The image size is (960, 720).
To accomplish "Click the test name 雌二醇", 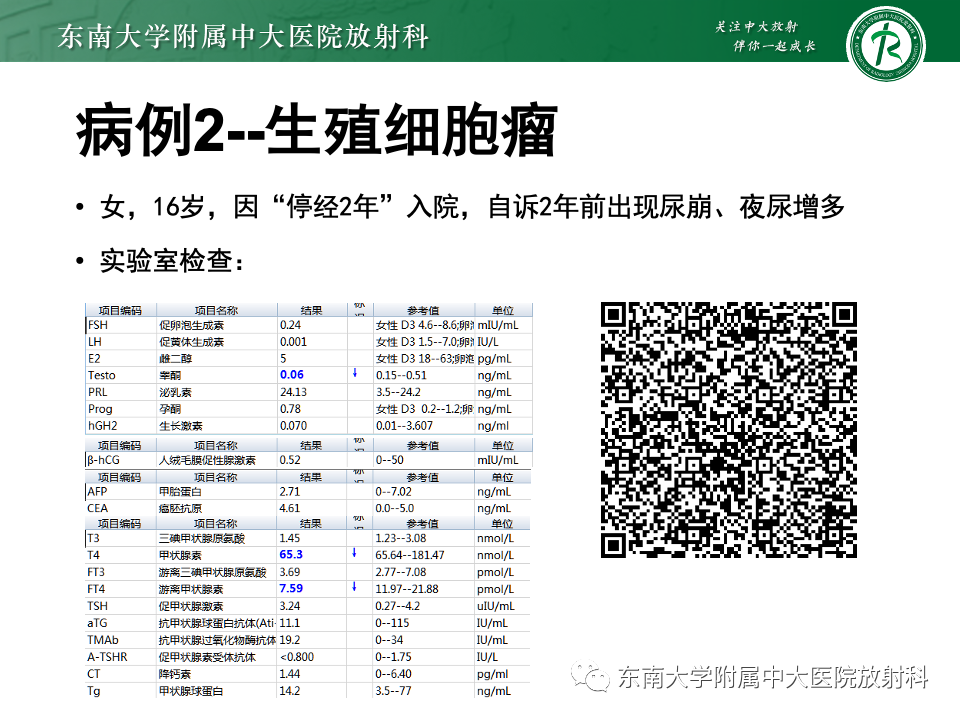I will coord(176,359).
